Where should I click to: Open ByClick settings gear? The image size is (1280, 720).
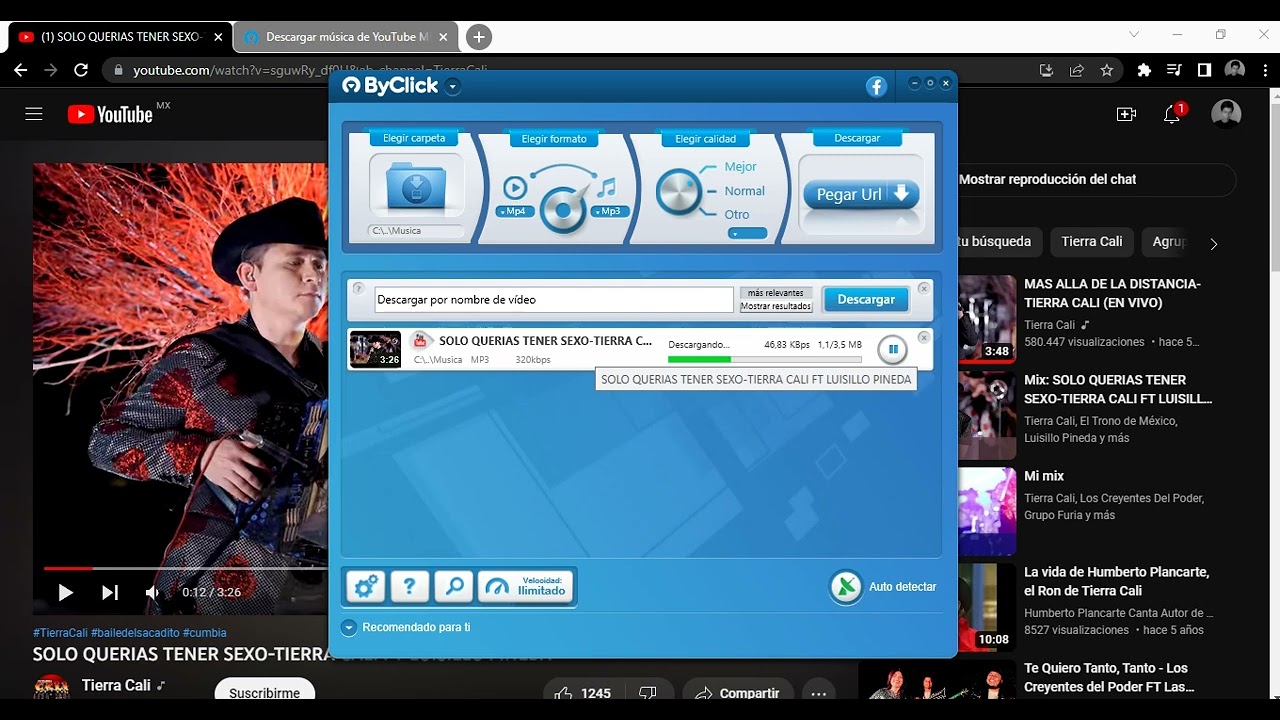click(x=366, y=587)
